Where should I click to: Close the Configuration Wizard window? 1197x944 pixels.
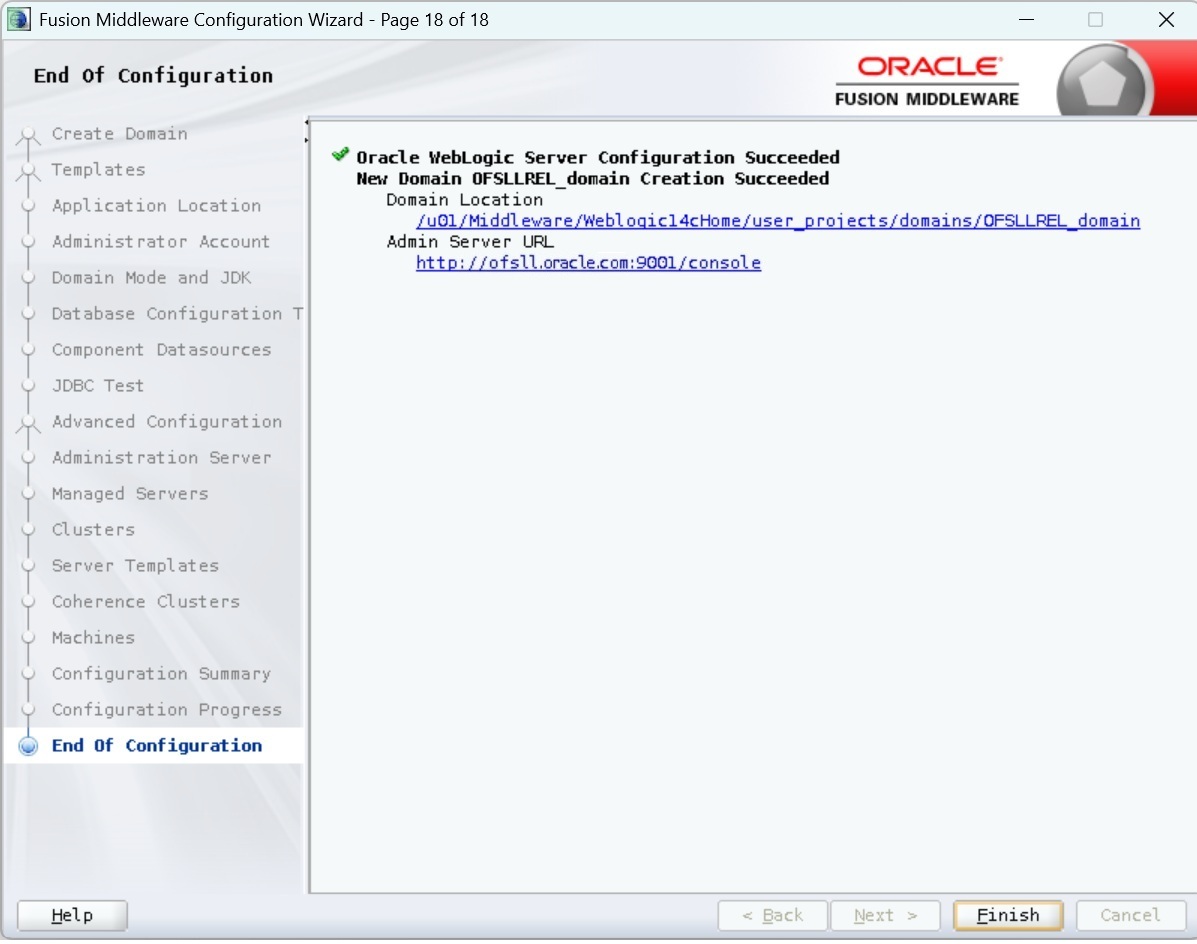click(x=1166, y=20)
